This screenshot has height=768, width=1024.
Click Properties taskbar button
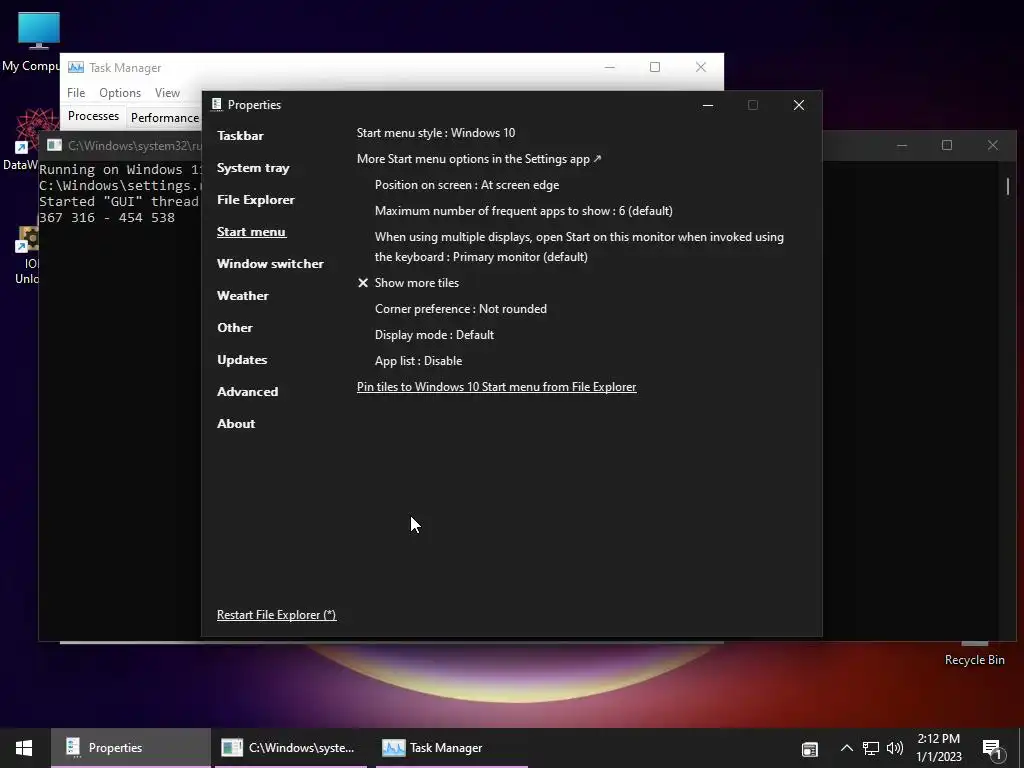(131, 748)
